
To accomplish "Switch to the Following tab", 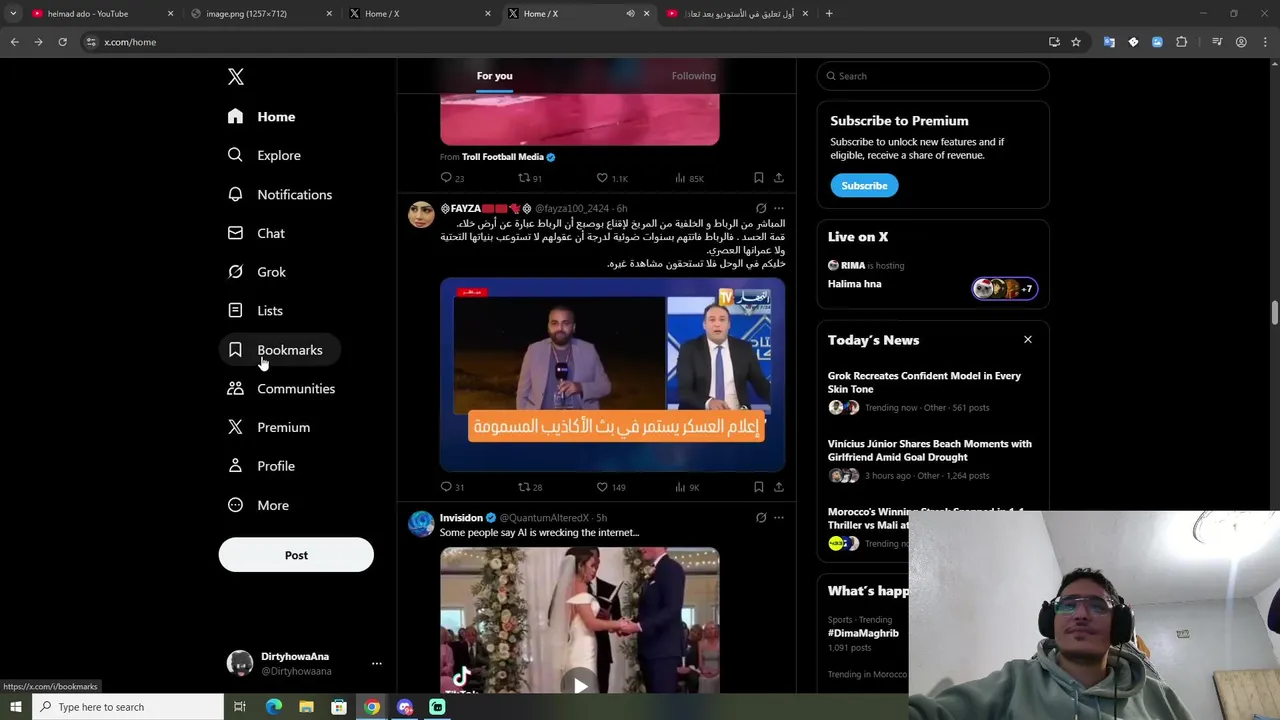I will click(693, 76).
